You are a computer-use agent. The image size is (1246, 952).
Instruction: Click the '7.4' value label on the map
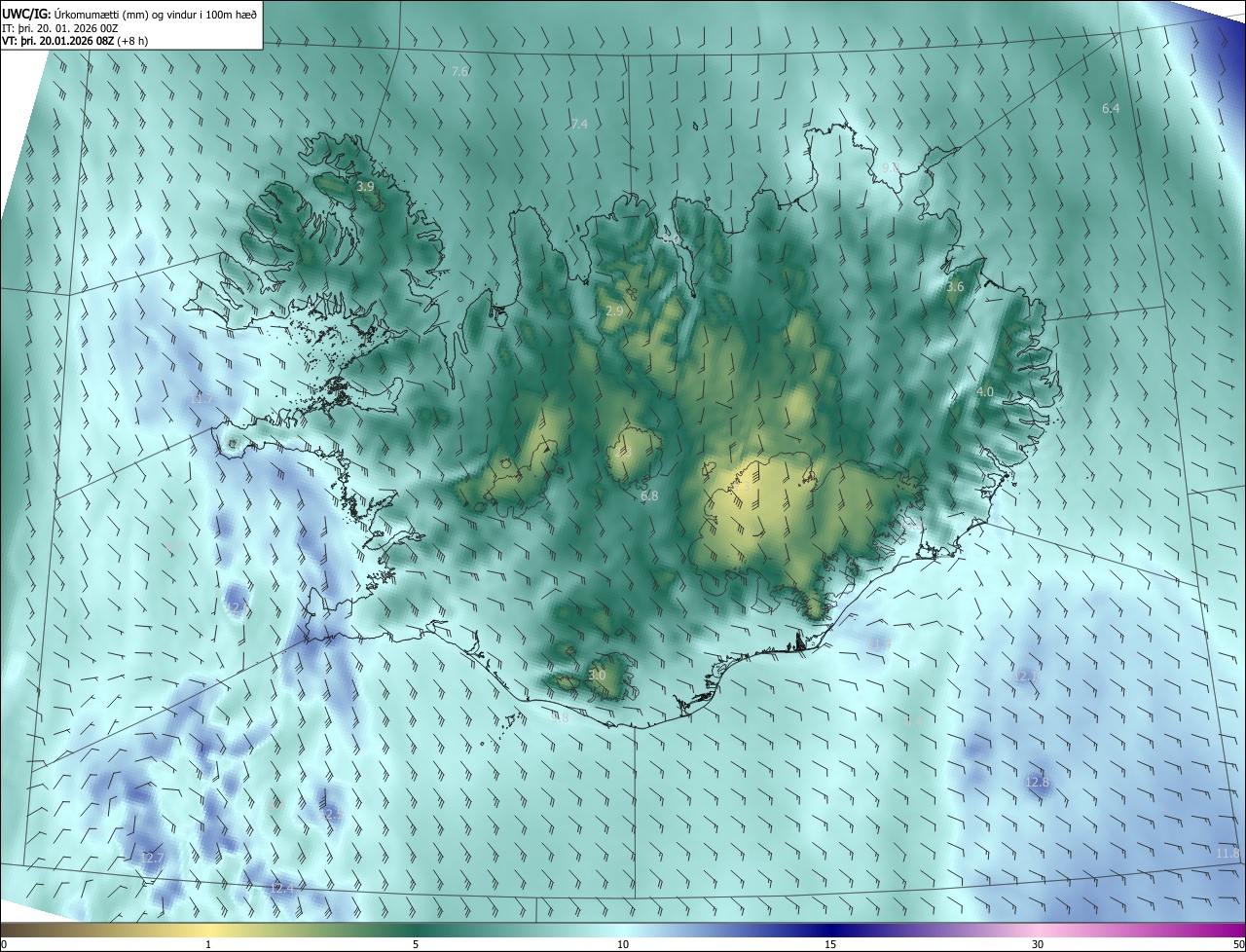tap(579, 124)
